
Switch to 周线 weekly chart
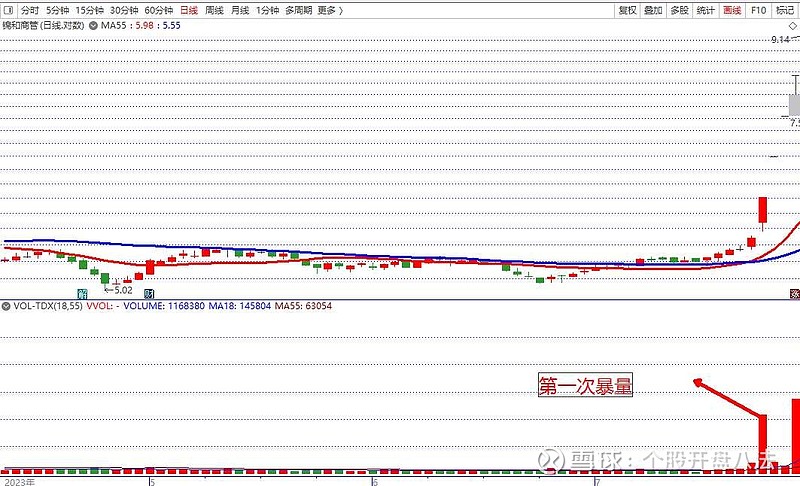tap(214, 10)
